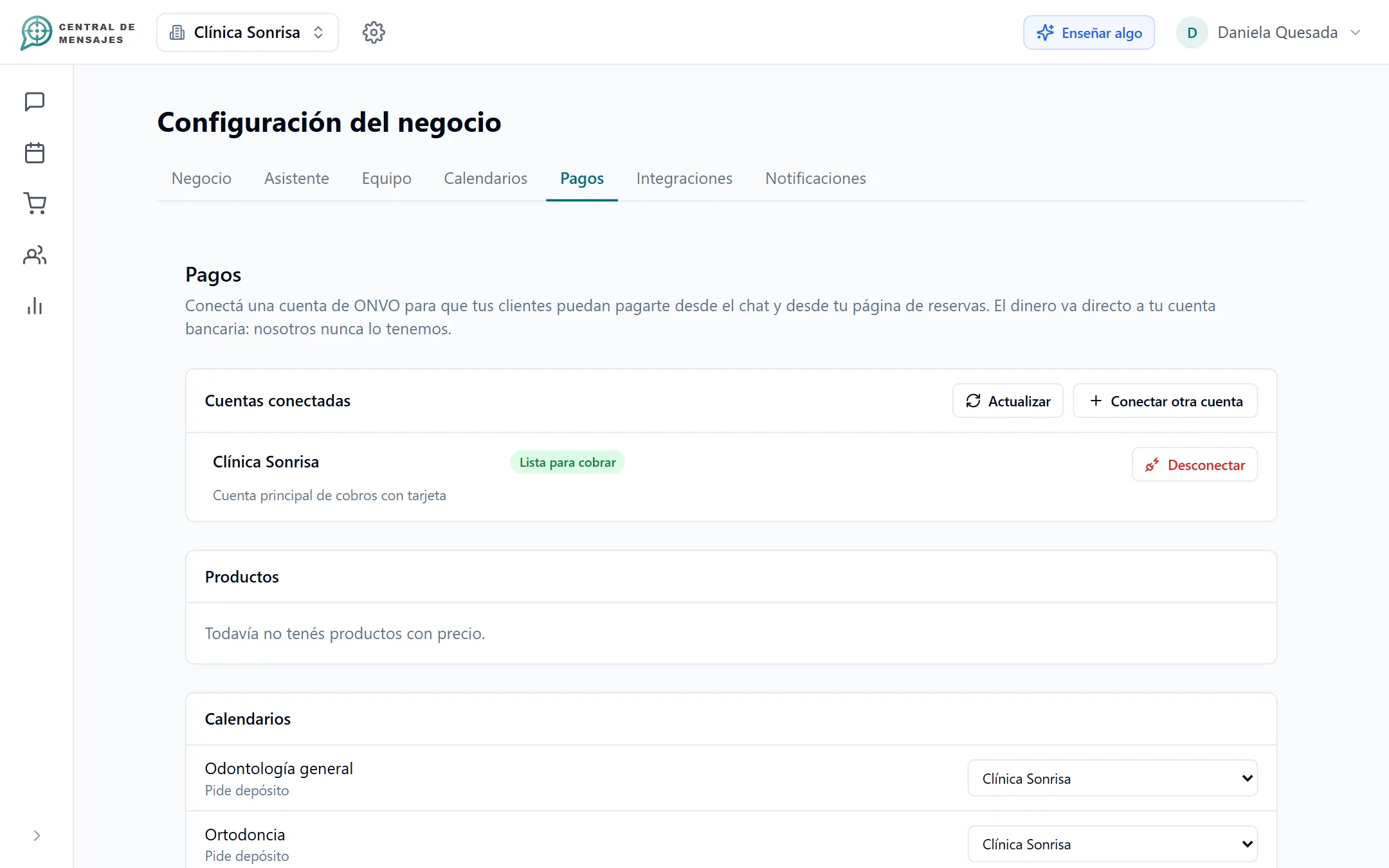This screenshot has height=868, width=1389.
Task: Open the Clínica Sonrisa business switcher
Action: pyautogui.click(x=248, y=32)
